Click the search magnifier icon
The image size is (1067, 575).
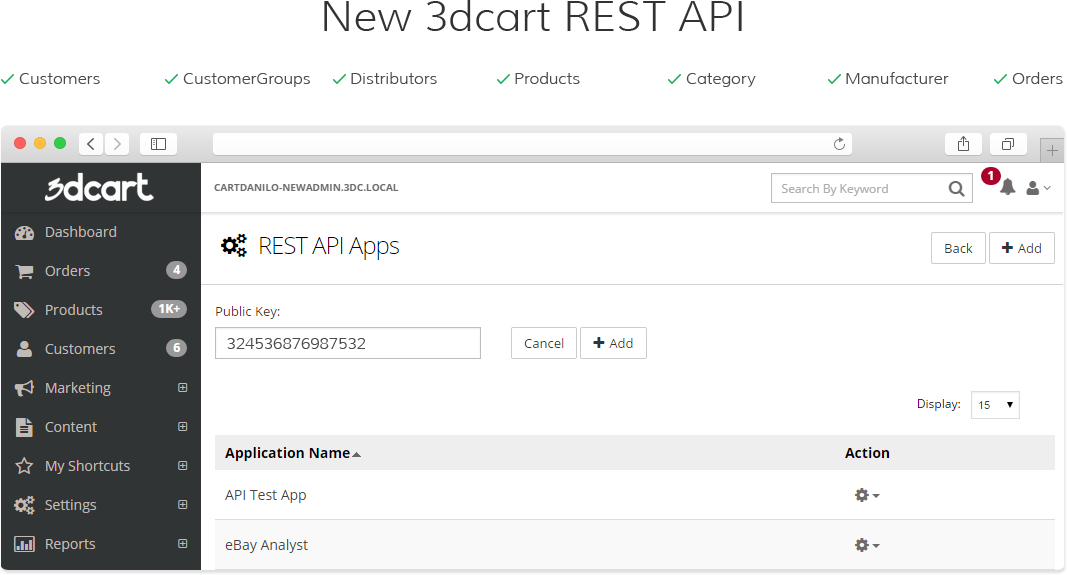956,188
